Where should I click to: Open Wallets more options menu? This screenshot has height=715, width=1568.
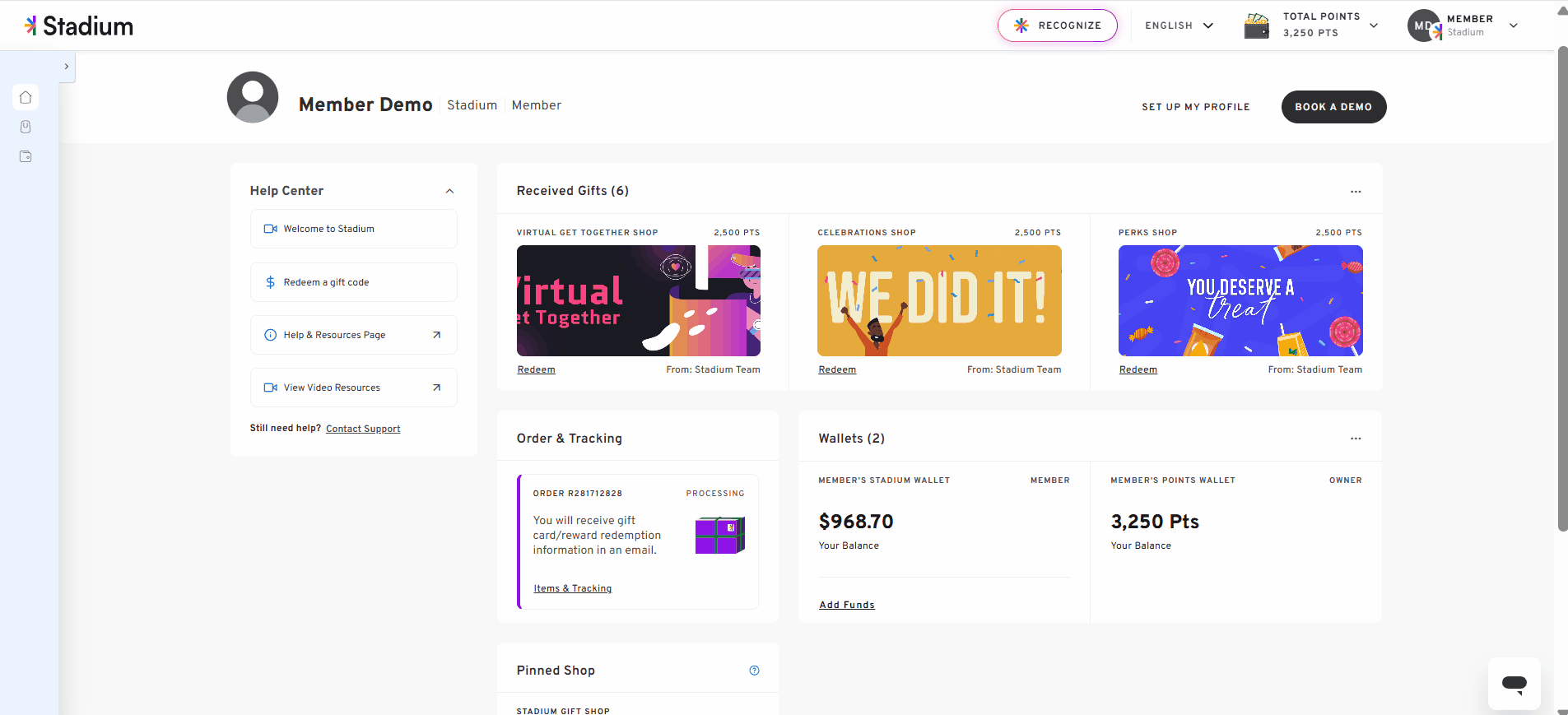(1356, 439)
